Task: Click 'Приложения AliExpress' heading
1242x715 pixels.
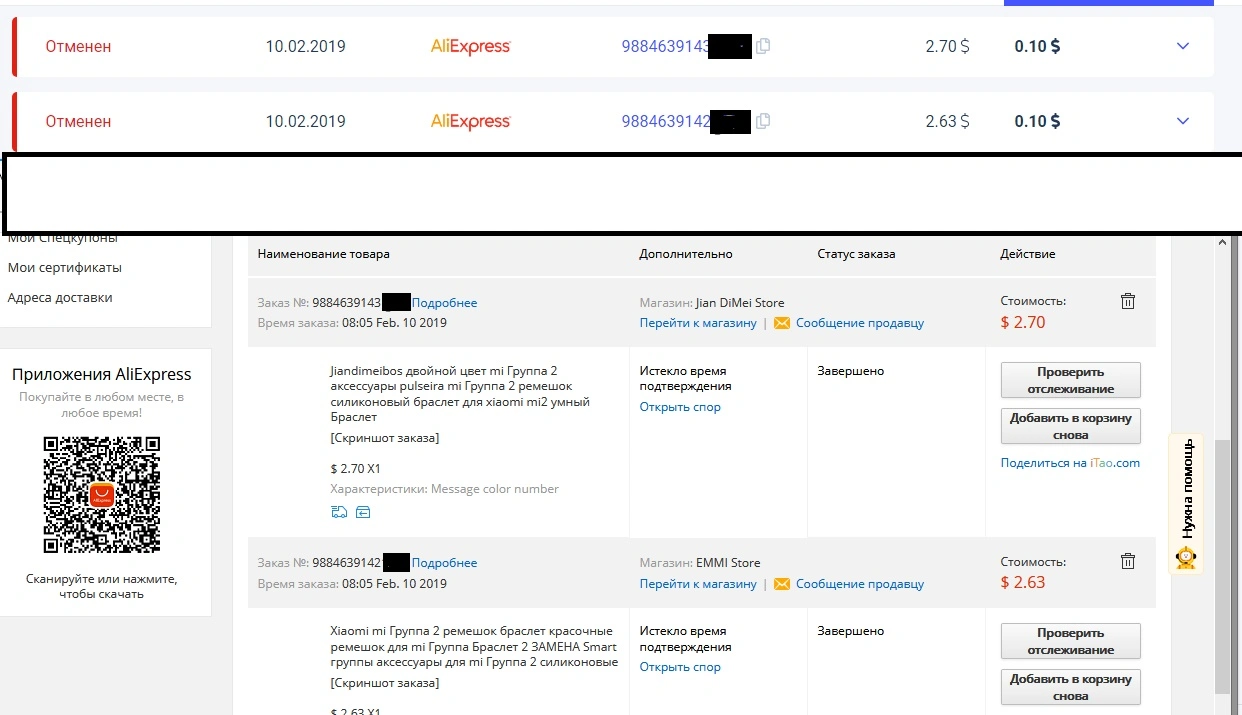Action: [x=102, y=374]
